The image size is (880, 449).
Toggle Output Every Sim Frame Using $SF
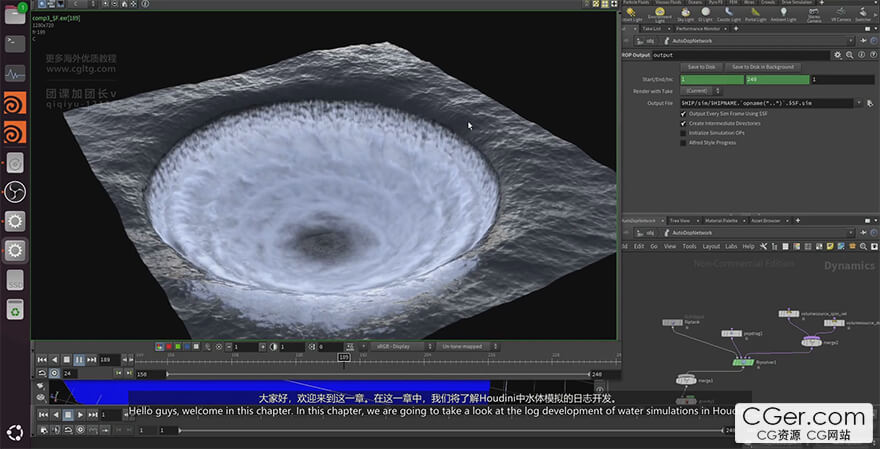684,115
